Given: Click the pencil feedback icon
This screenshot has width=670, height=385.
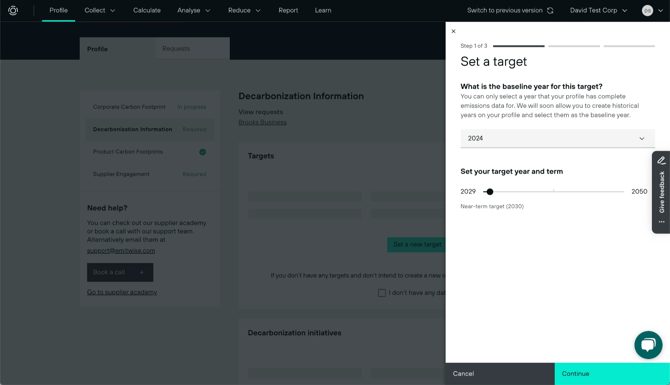Looking at the screenshot, I should (x=661, y=160).
